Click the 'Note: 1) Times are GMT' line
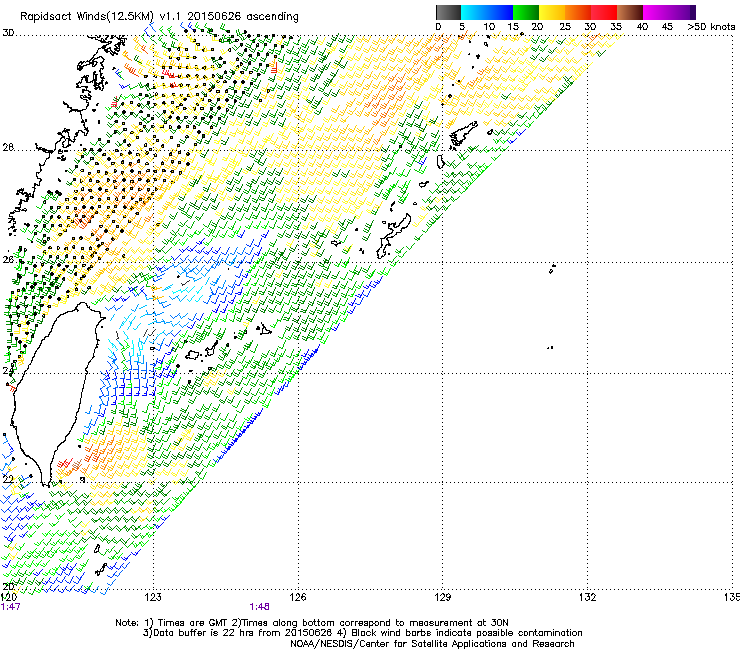 pyautogui.click(x=312, y=623)
